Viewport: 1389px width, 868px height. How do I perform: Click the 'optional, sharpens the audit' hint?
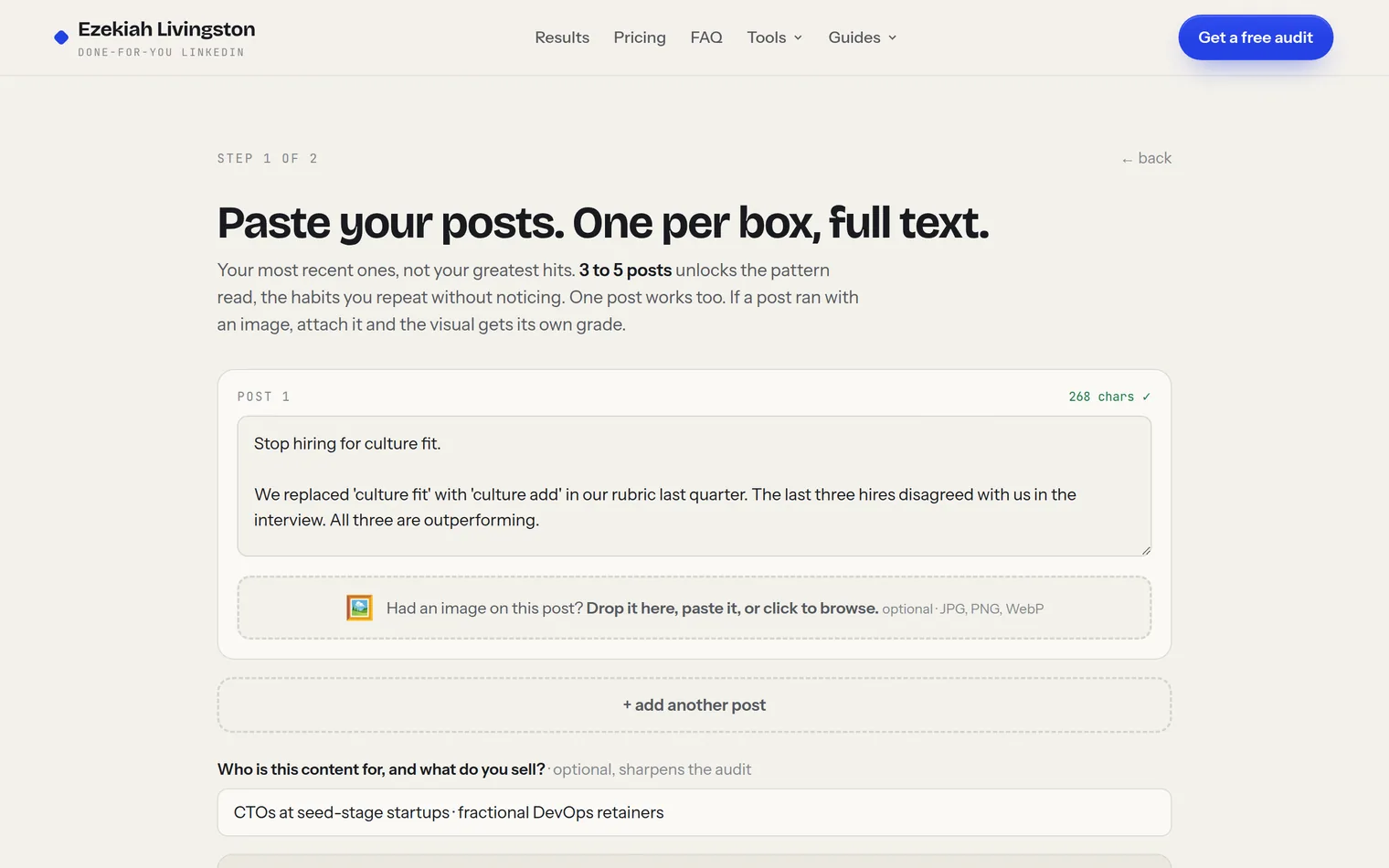tap(652, 769)
